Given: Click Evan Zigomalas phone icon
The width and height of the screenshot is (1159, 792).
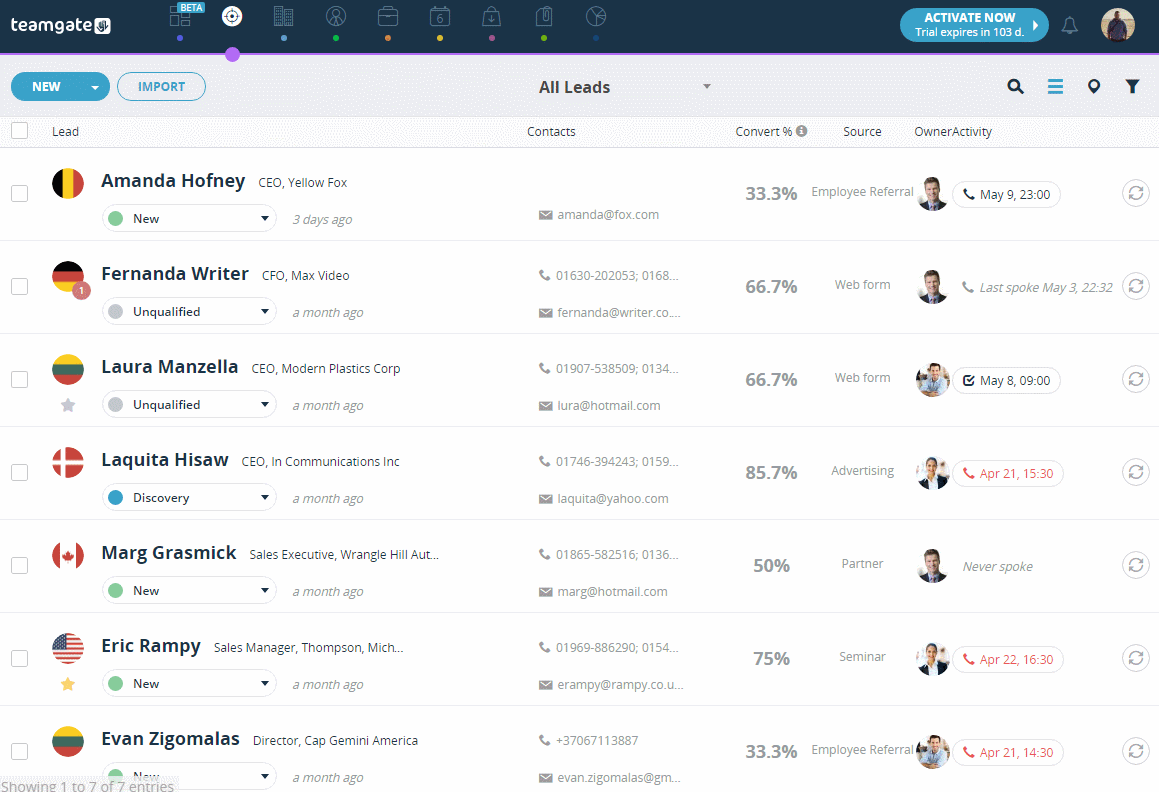Looking at the screenshot, I should [545, 740].
